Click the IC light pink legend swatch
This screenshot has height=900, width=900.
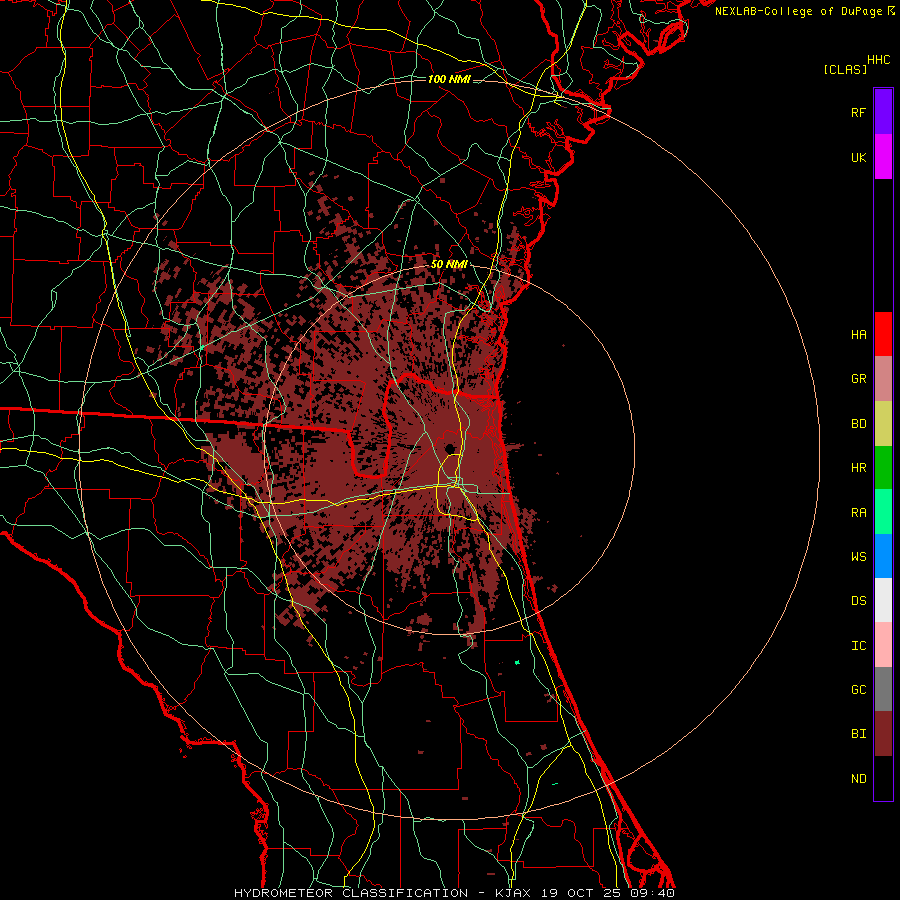(x=883, y=645)
